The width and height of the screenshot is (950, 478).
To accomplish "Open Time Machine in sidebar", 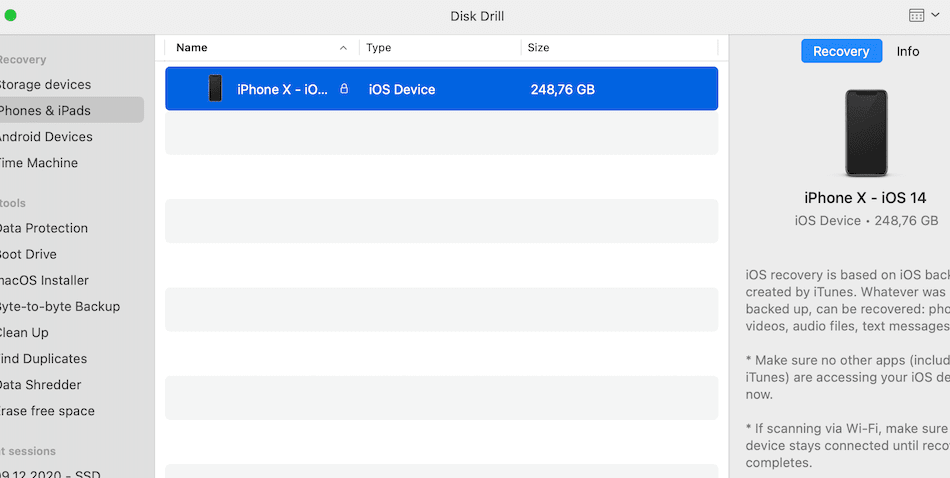I will (x=38, y=163).
